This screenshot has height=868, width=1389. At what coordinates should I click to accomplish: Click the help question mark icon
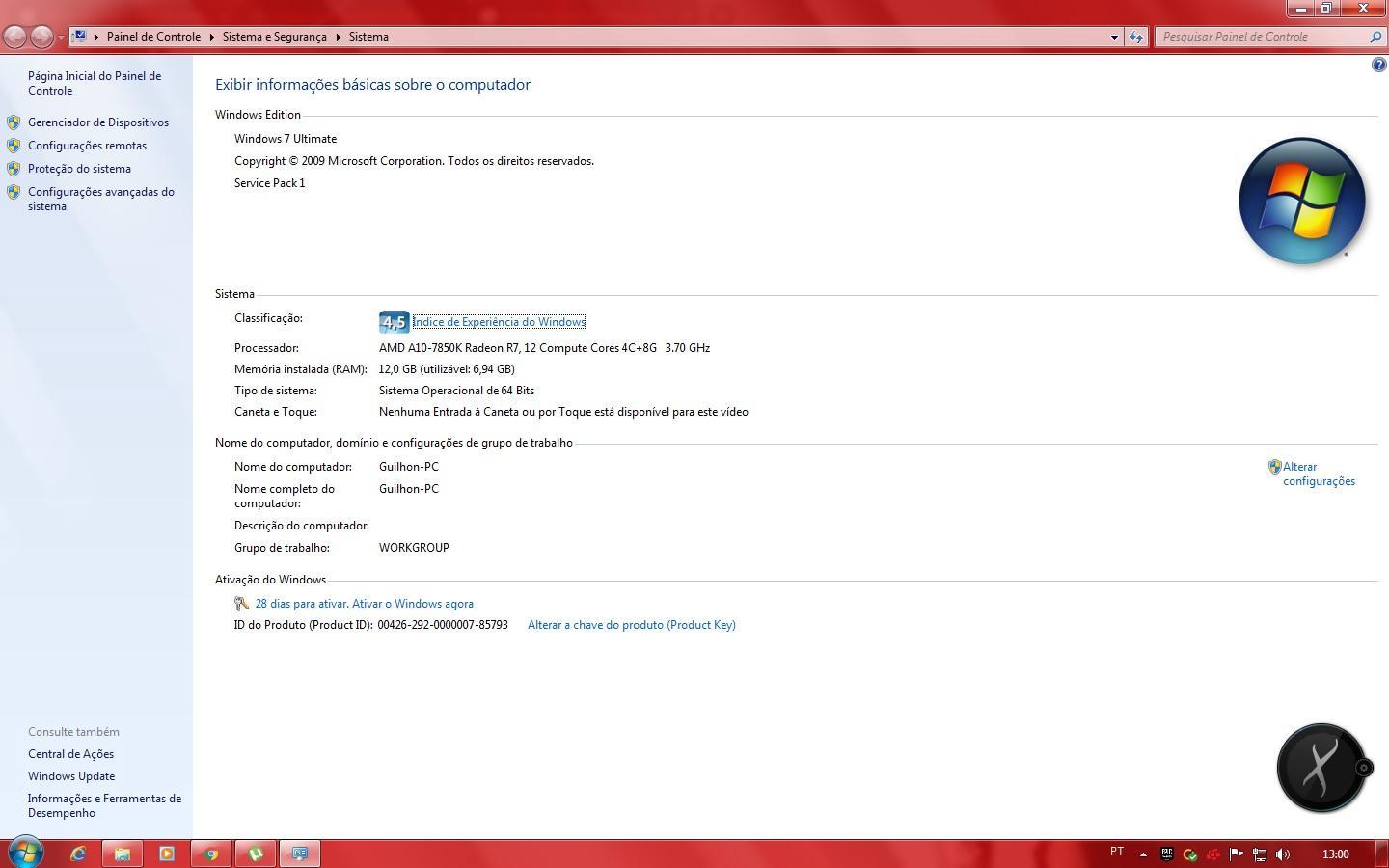click(x=1378, y=66)
